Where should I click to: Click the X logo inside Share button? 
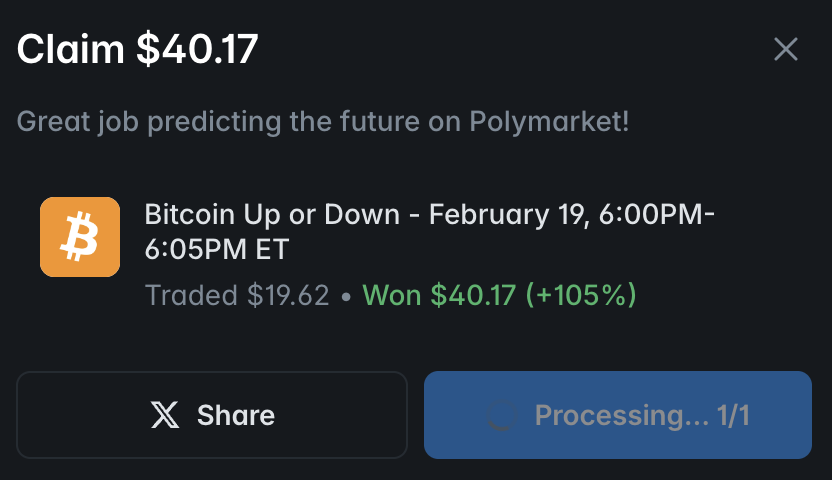click(165, 415)
